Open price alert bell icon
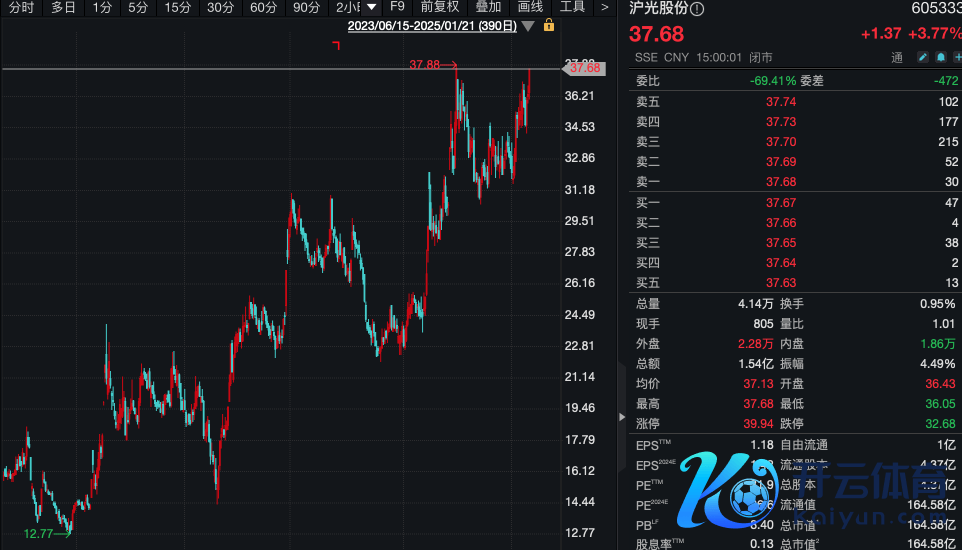962x550 pixels. click(x=941, y=58)
